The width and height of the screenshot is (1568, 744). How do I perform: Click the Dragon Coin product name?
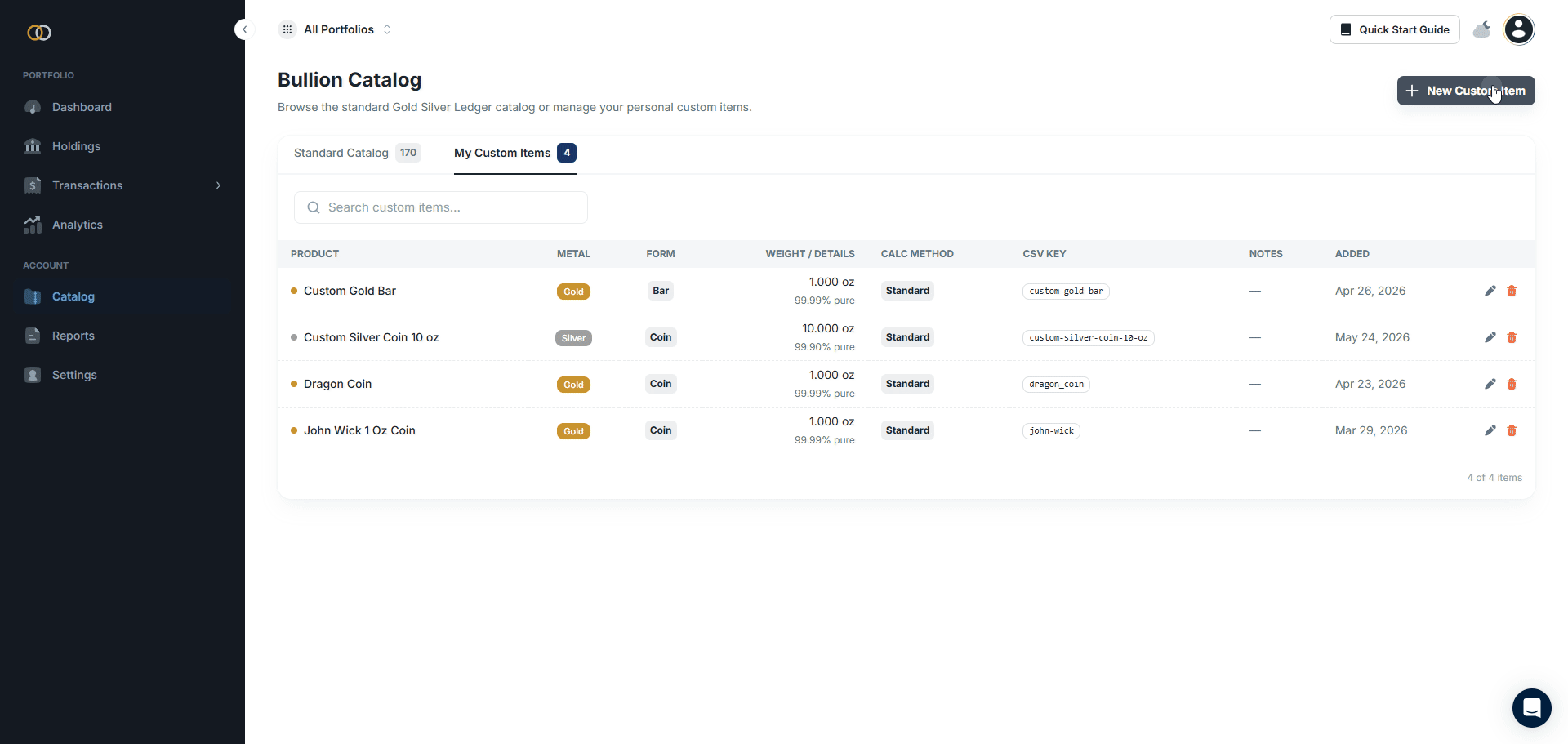tap(337, 384)
